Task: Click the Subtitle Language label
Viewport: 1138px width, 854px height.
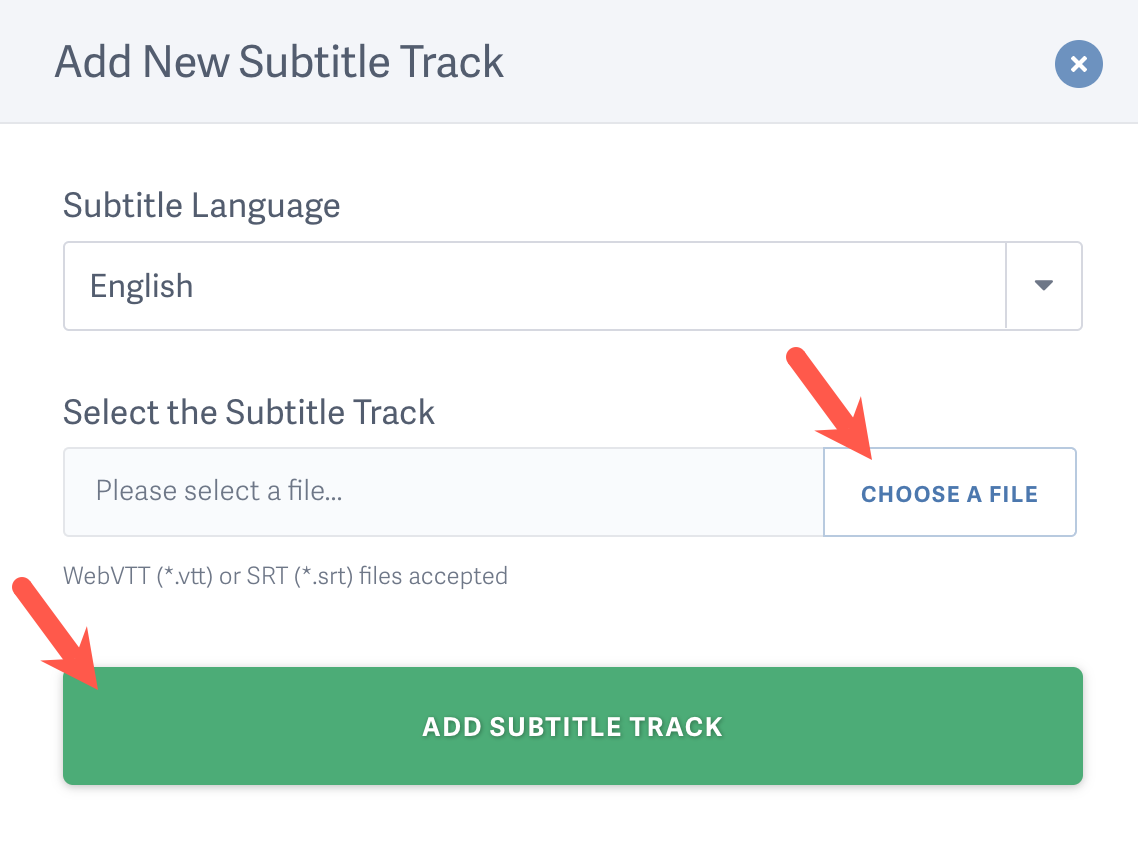Action: [201, 206]
